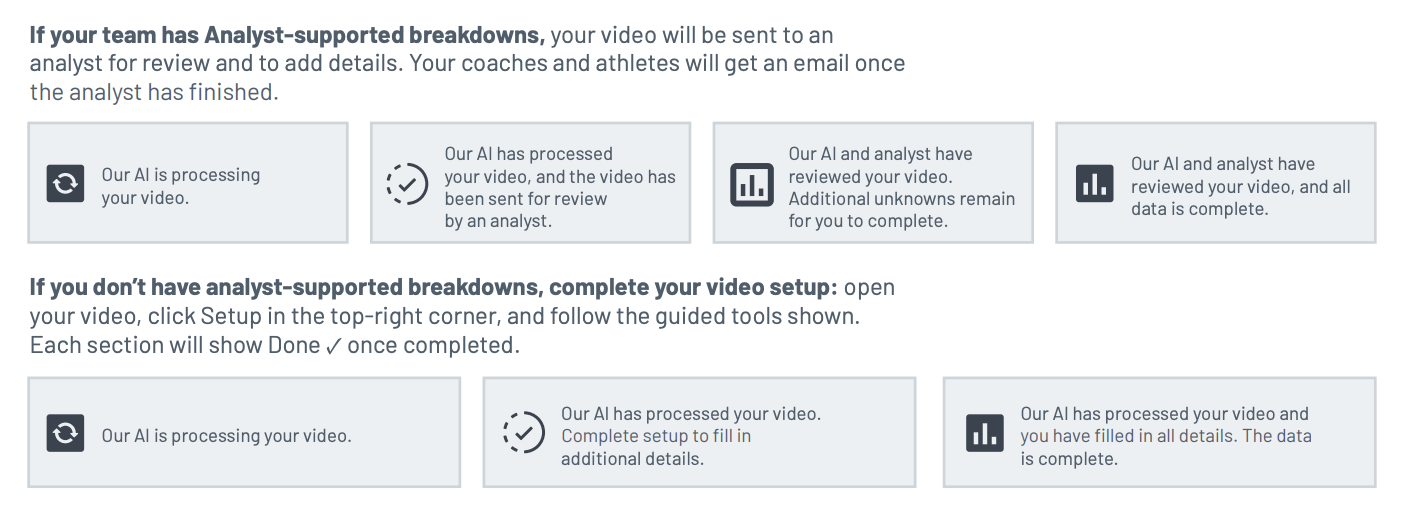Click the bold 'If your team has Analyst-supported breakdowns' heading
This screenshot has width=1404, height=529.
pos(287,35)
